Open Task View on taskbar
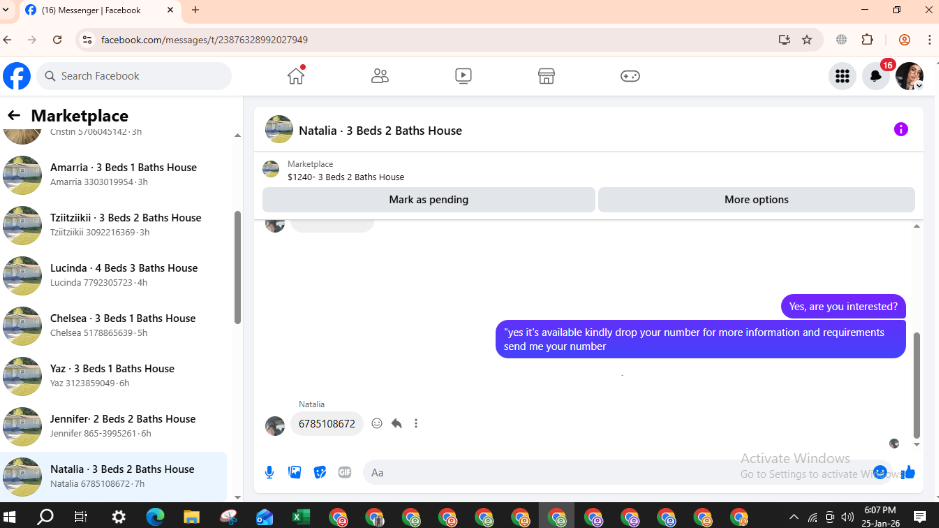 [81, 517]
